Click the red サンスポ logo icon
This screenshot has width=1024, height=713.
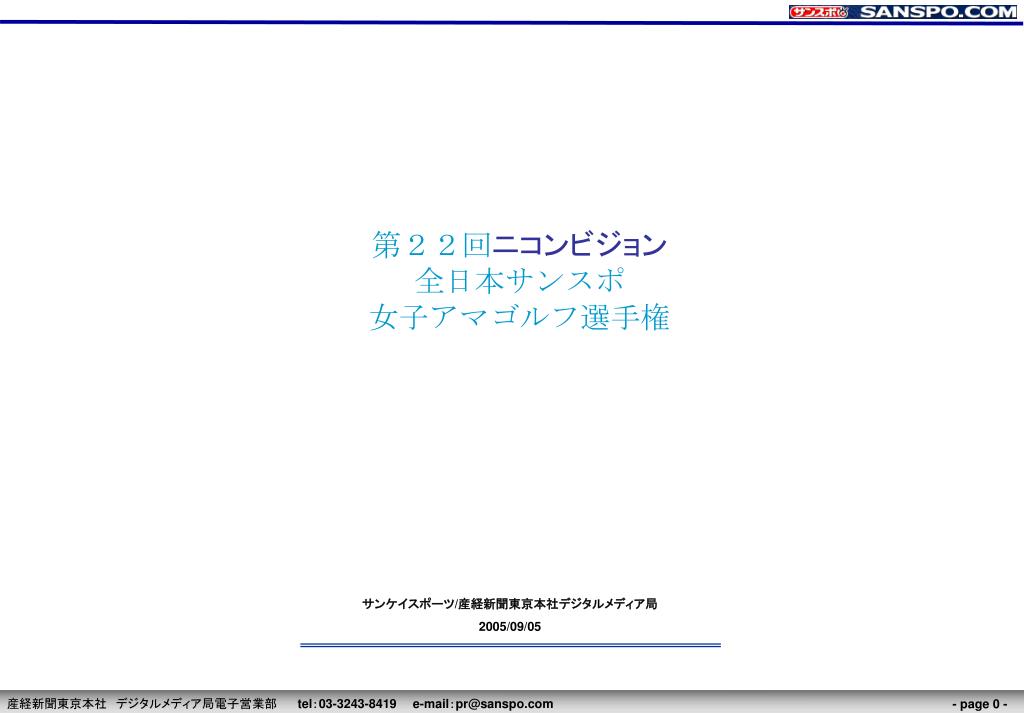(x=818, y=12)
